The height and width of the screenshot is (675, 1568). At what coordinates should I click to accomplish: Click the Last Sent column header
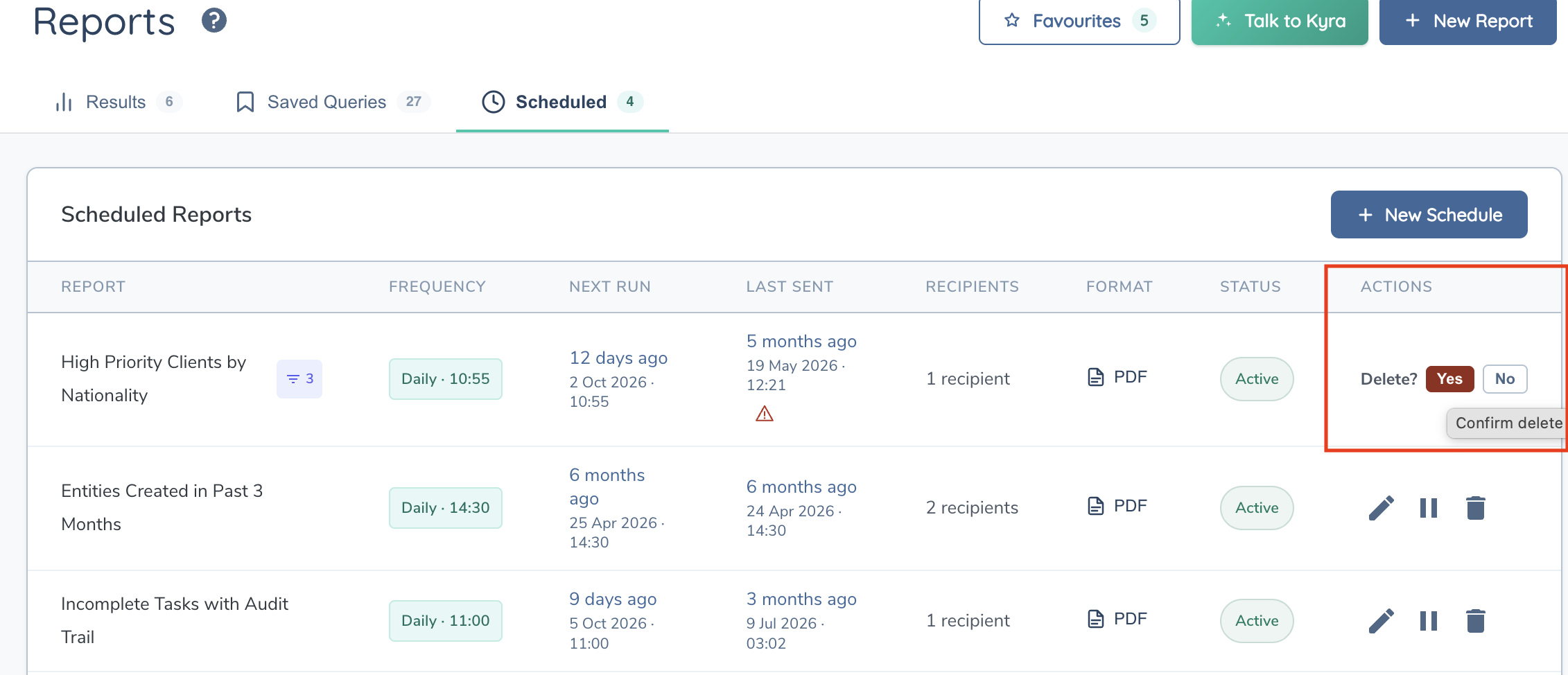click(790, 287)
